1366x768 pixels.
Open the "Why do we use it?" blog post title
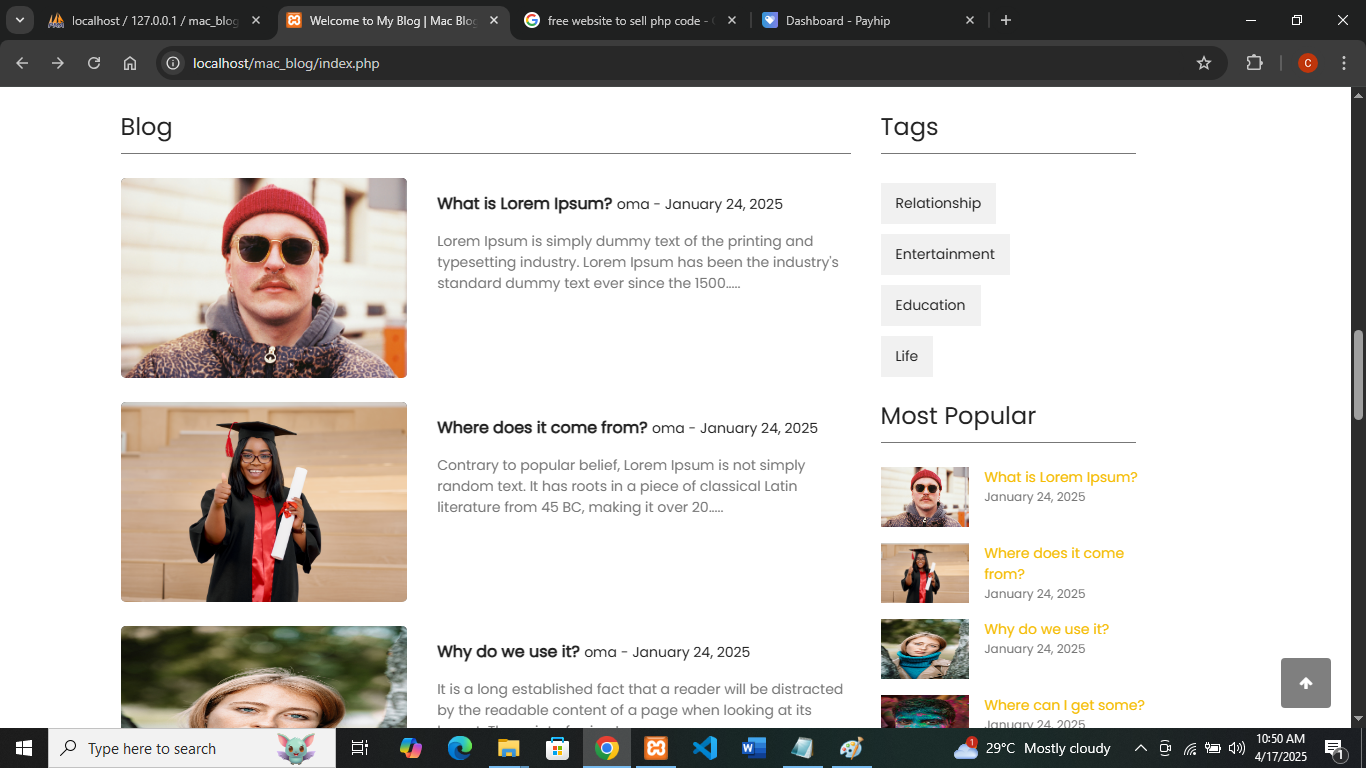click(x=508, y=652)
